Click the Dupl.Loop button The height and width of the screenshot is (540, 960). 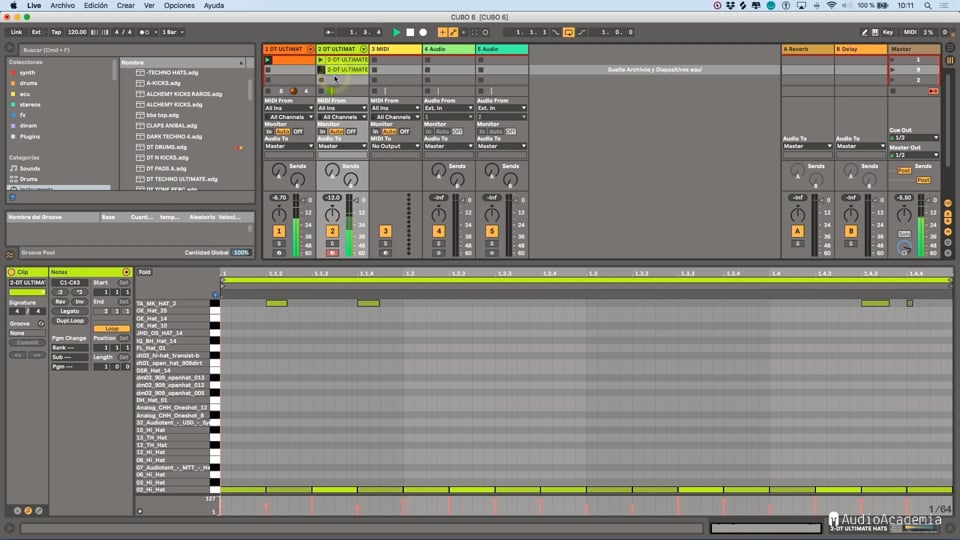pyautogui.click(x=70, y=320)
